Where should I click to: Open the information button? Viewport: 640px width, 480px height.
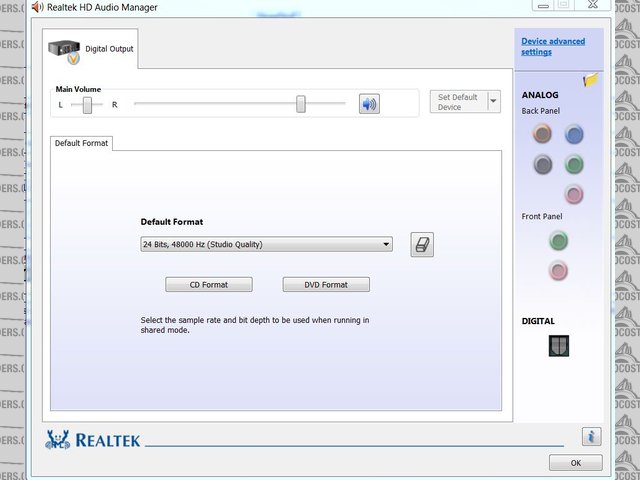click(x=591, y=437)
